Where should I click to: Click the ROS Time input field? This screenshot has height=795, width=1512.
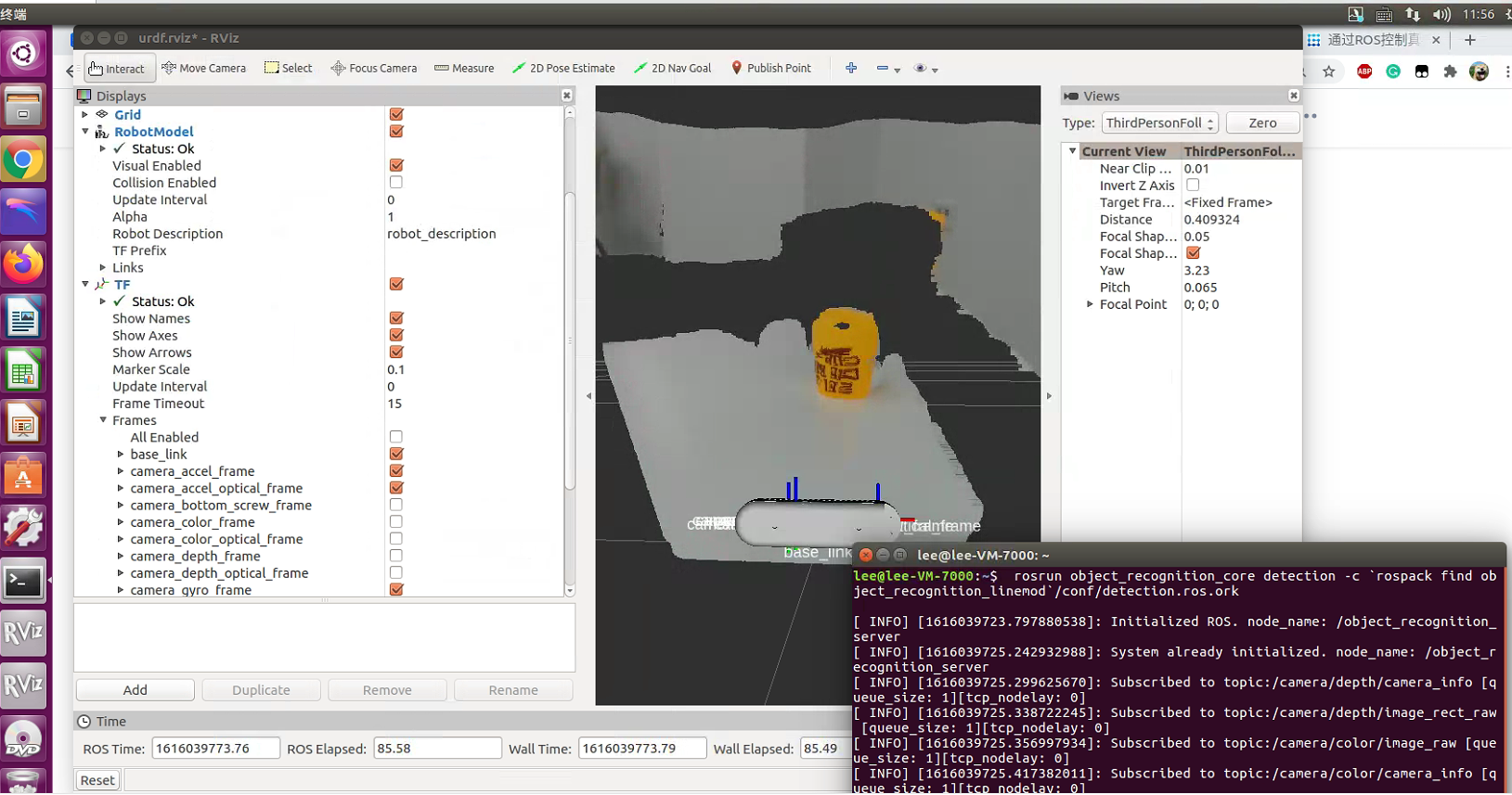[215, 749]
